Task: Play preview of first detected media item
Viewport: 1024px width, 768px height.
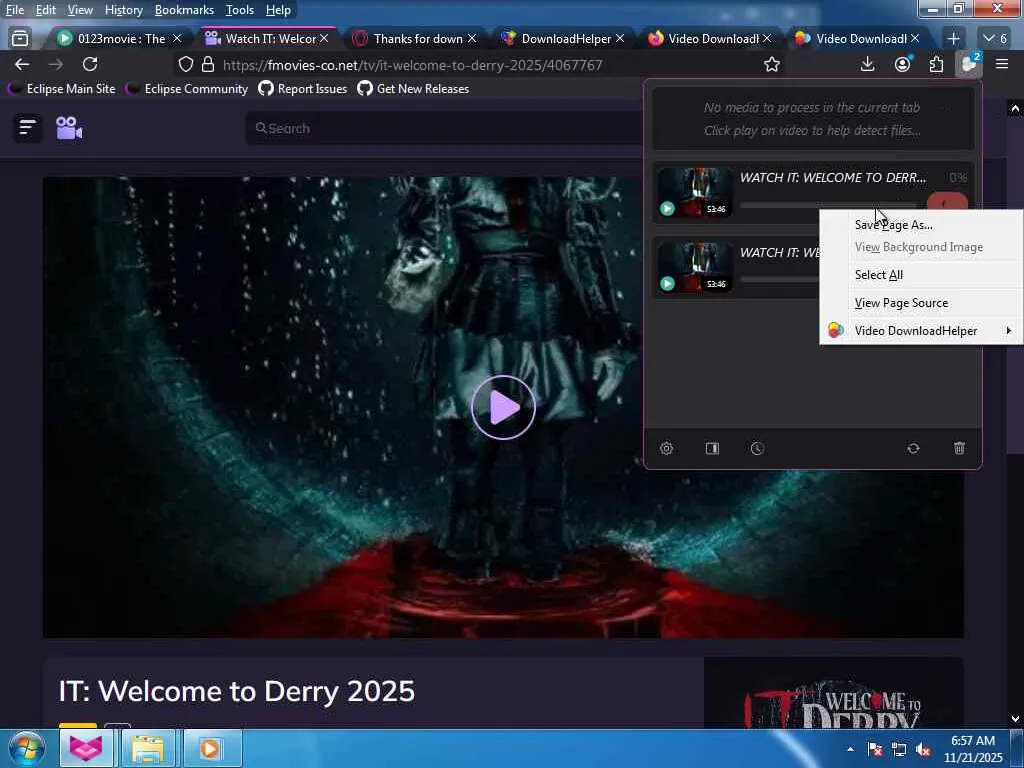Action: pos(667,208)
